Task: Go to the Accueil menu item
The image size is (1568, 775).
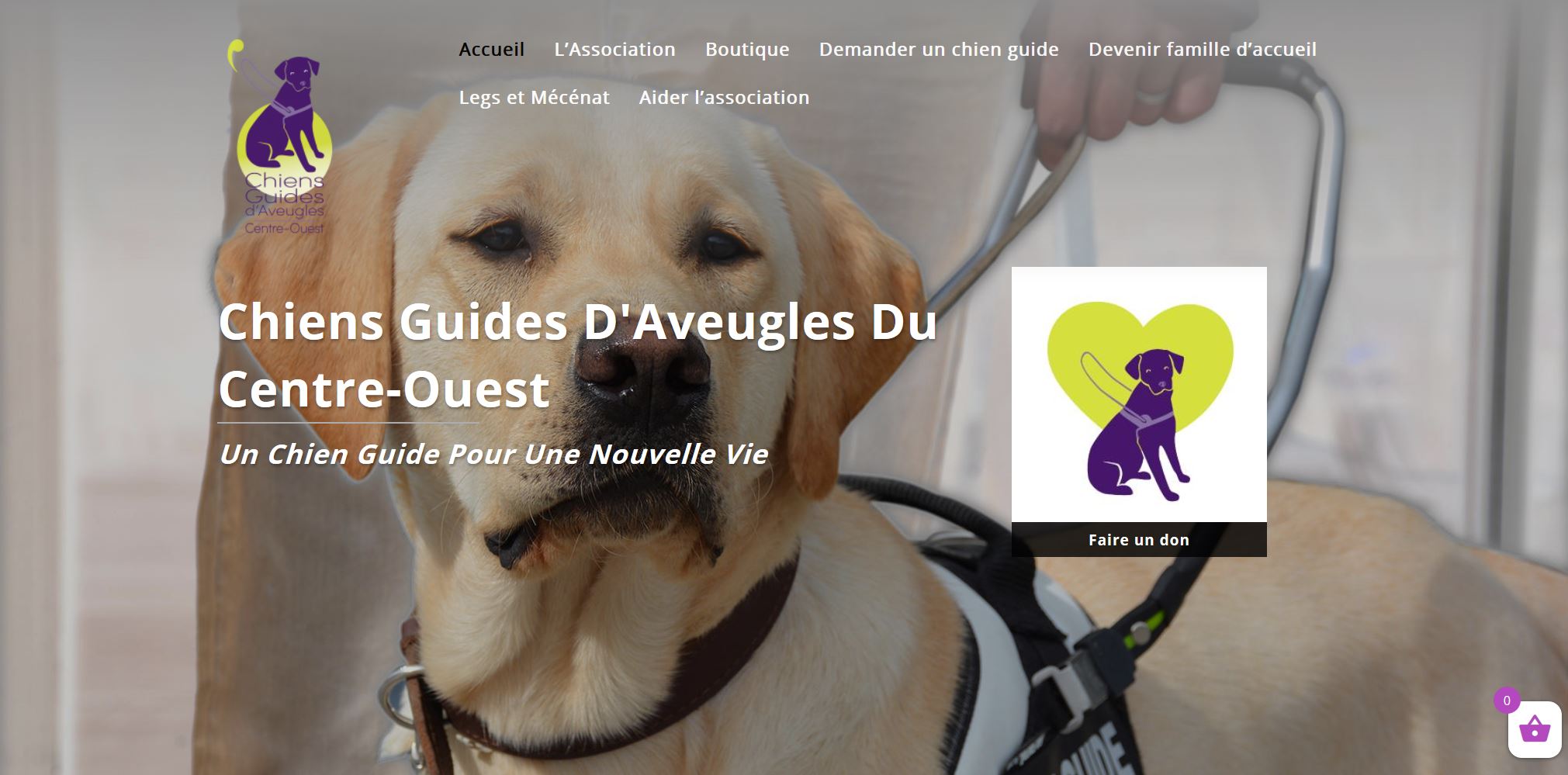Action: 491,50
